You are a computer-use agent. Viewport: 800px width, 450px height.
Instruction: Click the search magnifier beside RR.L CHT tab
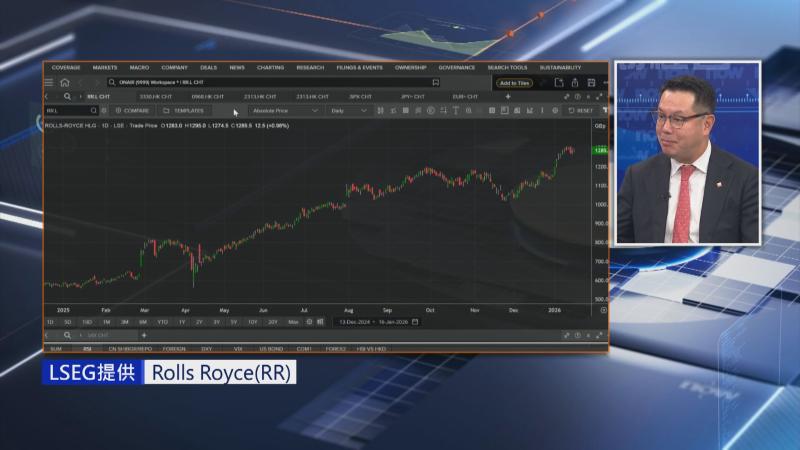click(66, 97)
